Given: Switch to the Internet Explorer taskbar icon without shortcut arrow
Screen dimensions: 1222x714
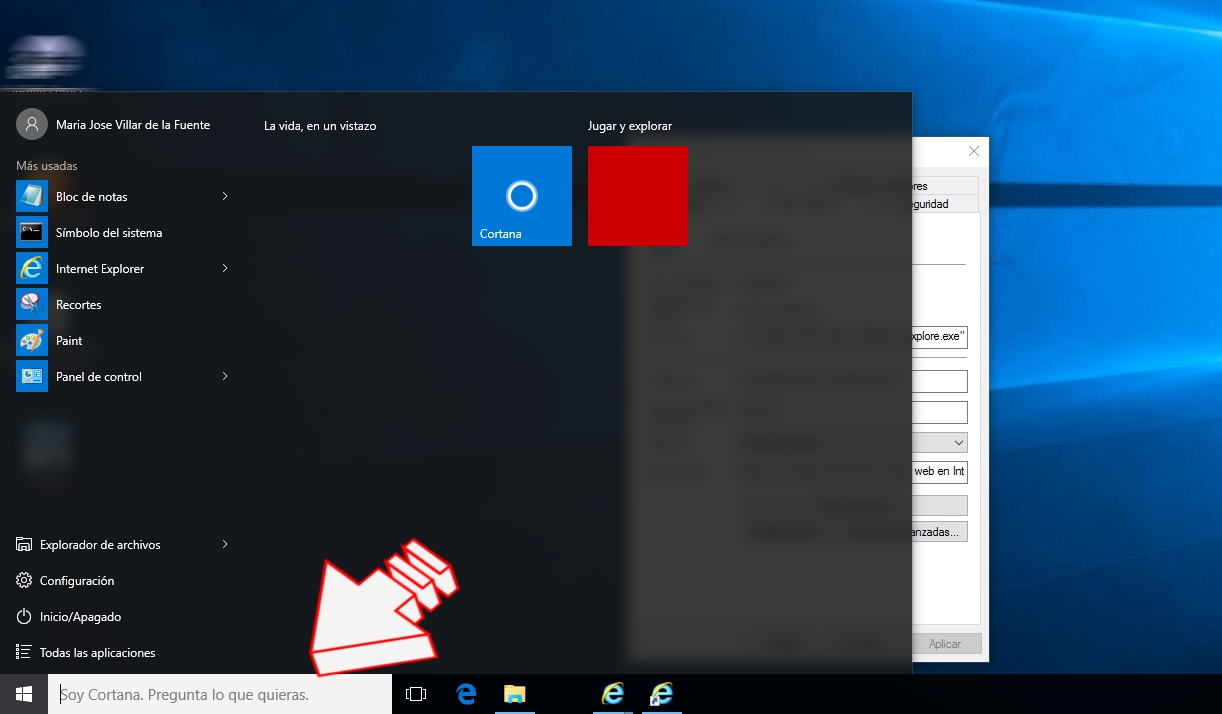Looking at the screenshot, I should click(x=612, y=694).
